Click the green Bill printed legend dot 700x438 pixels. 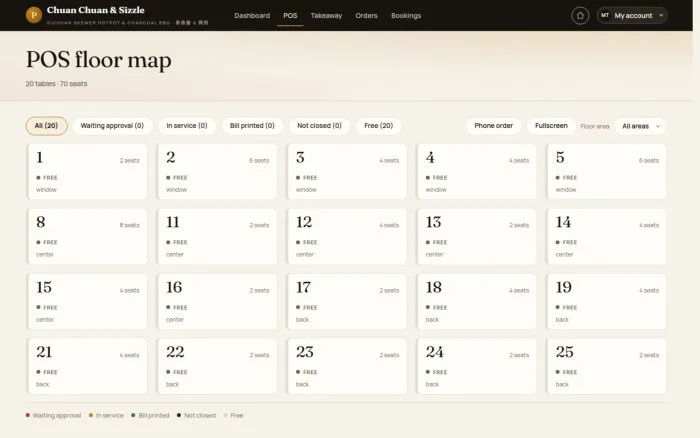coord(133,415)
